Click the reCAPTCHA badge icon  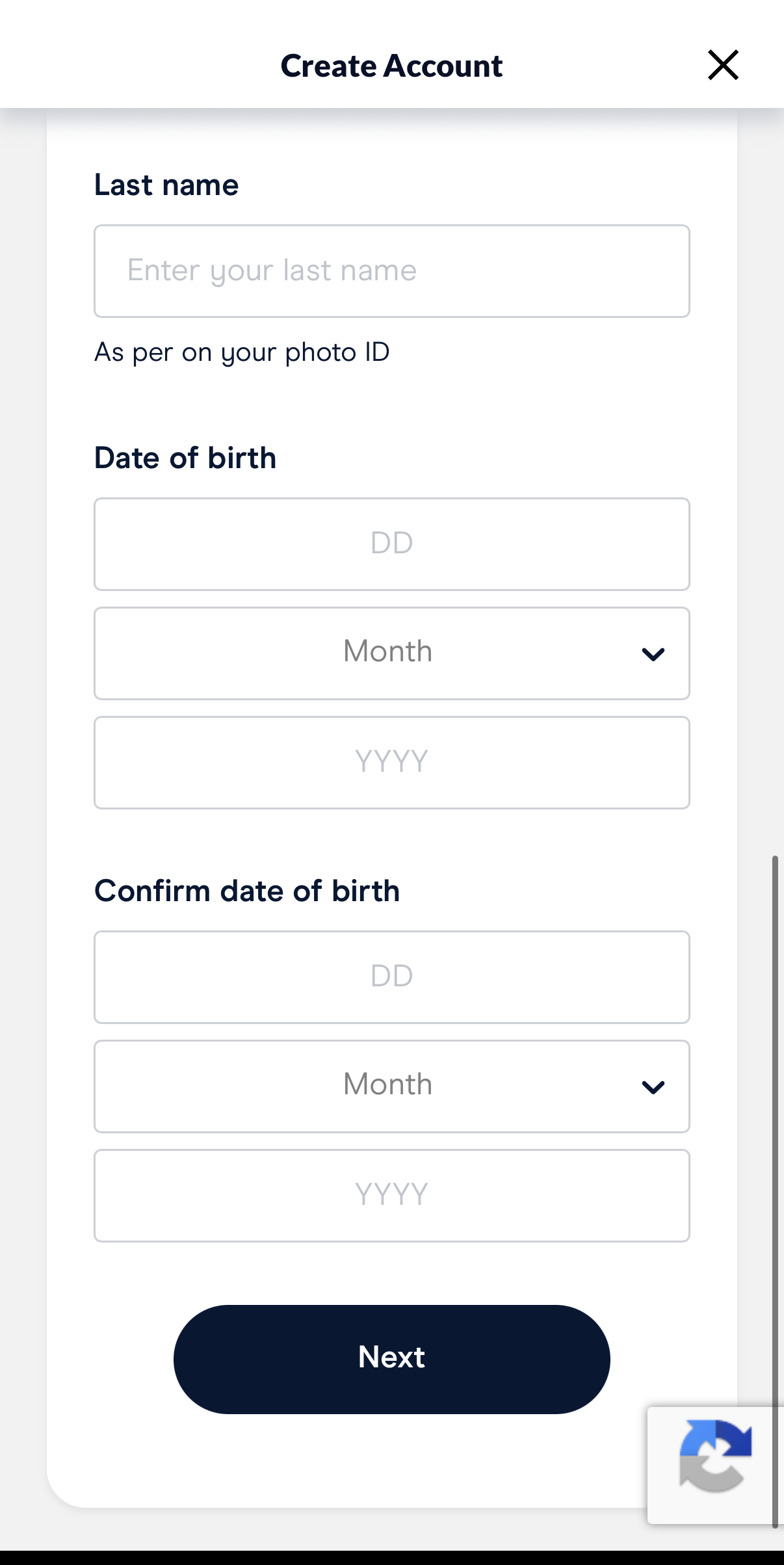[715, 1456]
